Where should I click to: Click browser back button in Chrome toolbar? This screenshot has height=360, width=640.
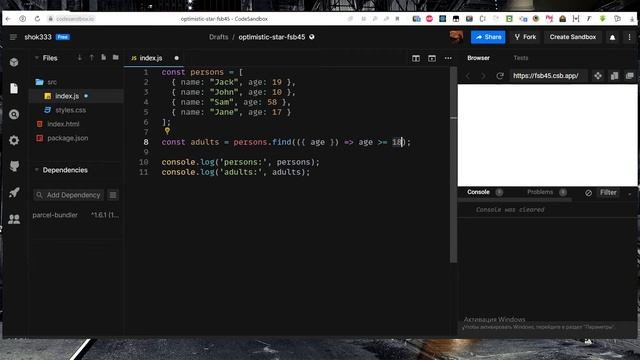pyautogui.click(x=8, y=19)
